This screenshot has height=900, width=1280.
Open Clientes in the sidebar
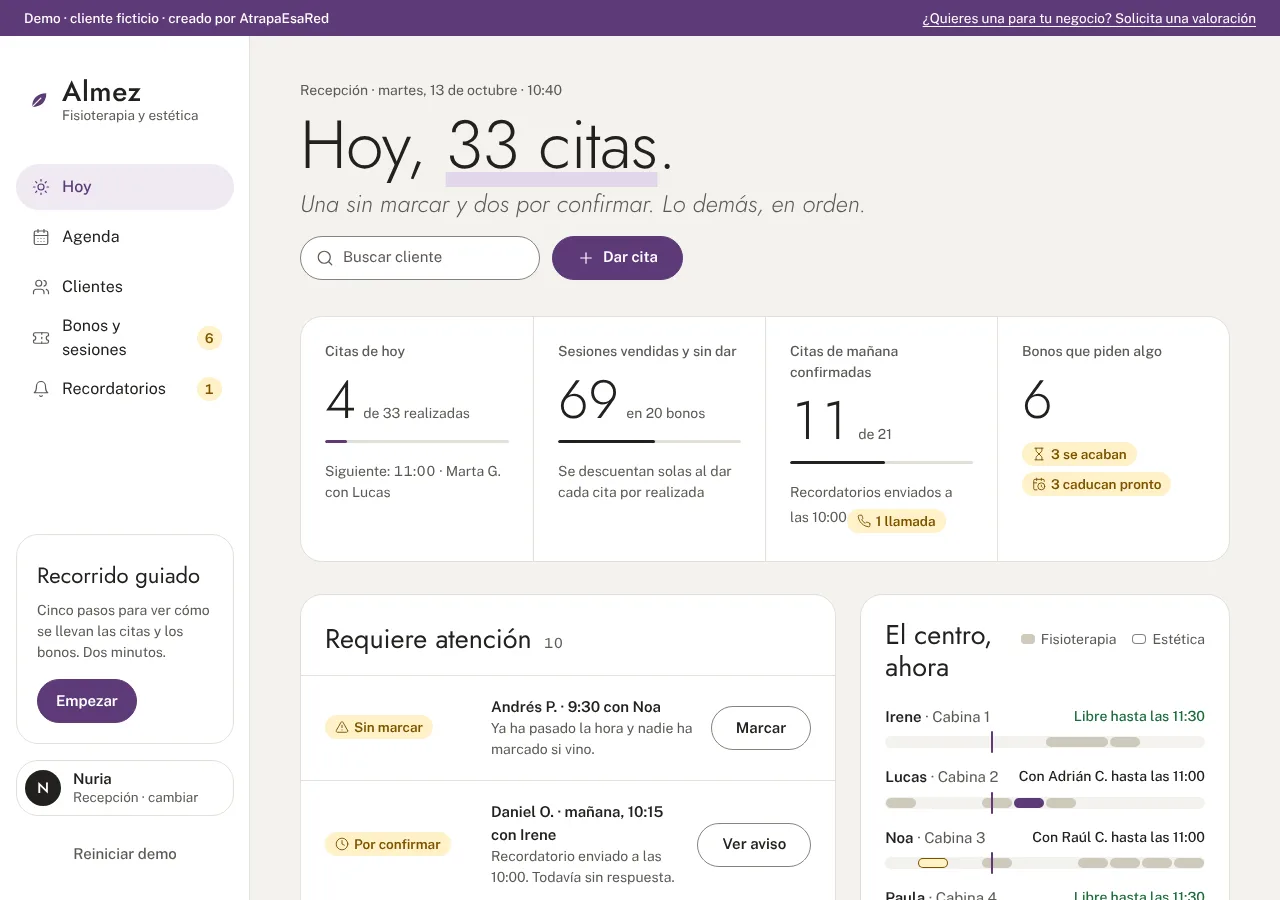point(125,287)
